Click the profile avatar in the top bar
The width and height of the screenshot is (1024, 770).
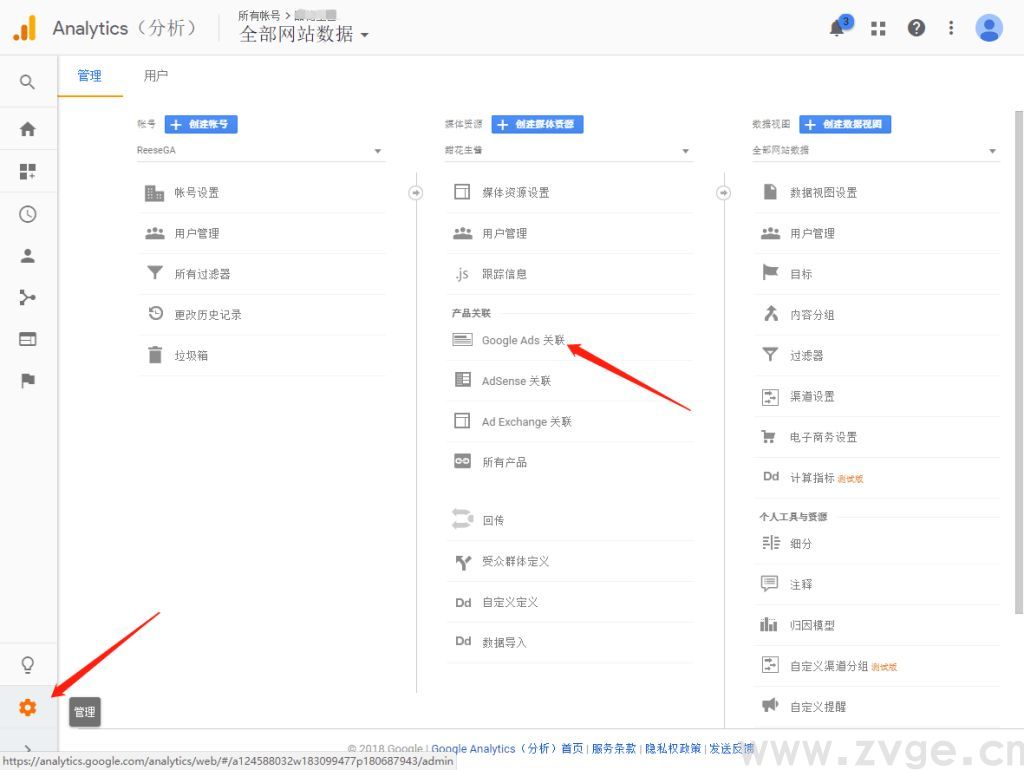988,27
